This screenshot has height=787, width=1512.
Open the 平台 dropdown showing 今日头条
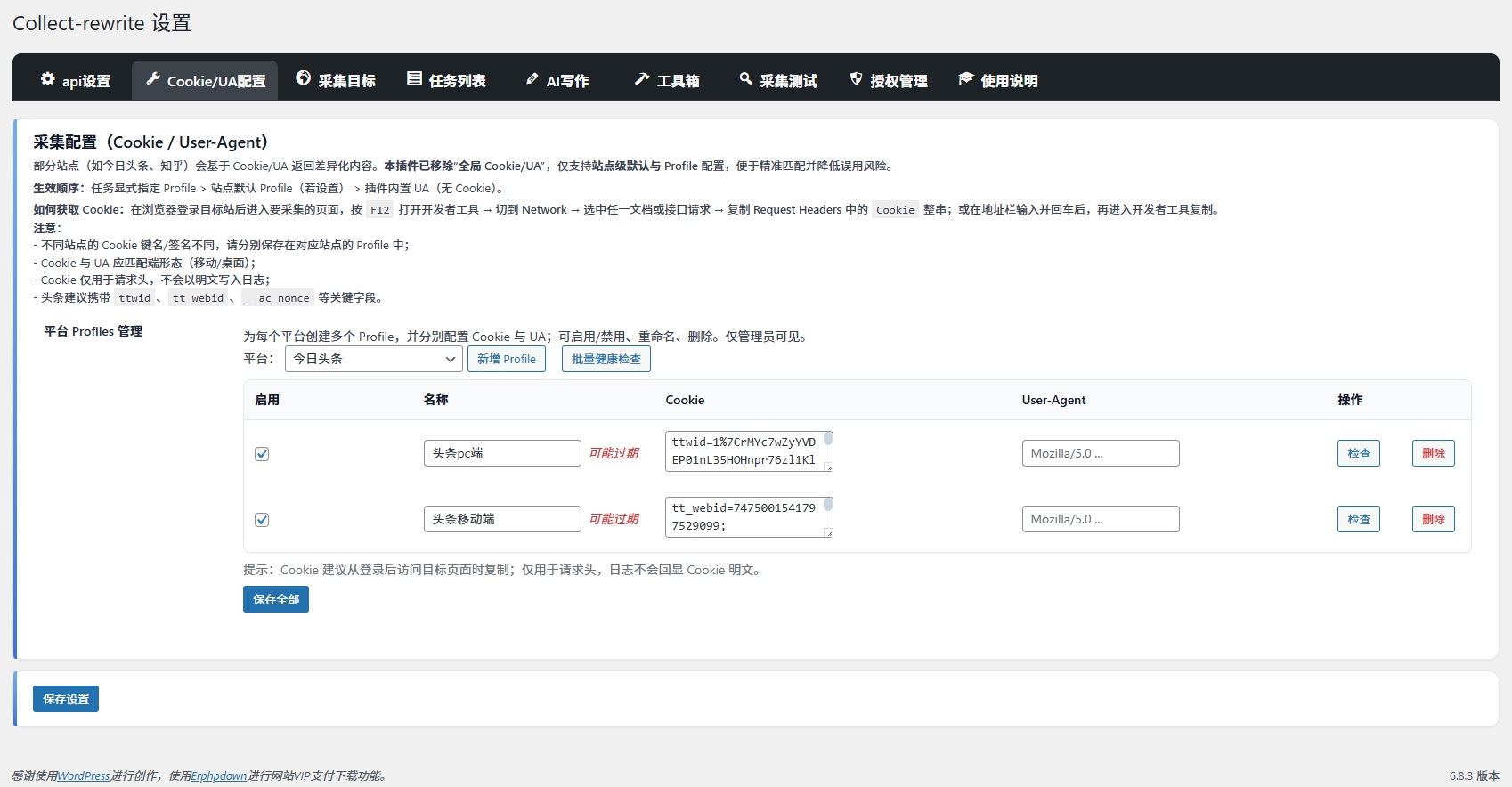click(x=373, y=359)
